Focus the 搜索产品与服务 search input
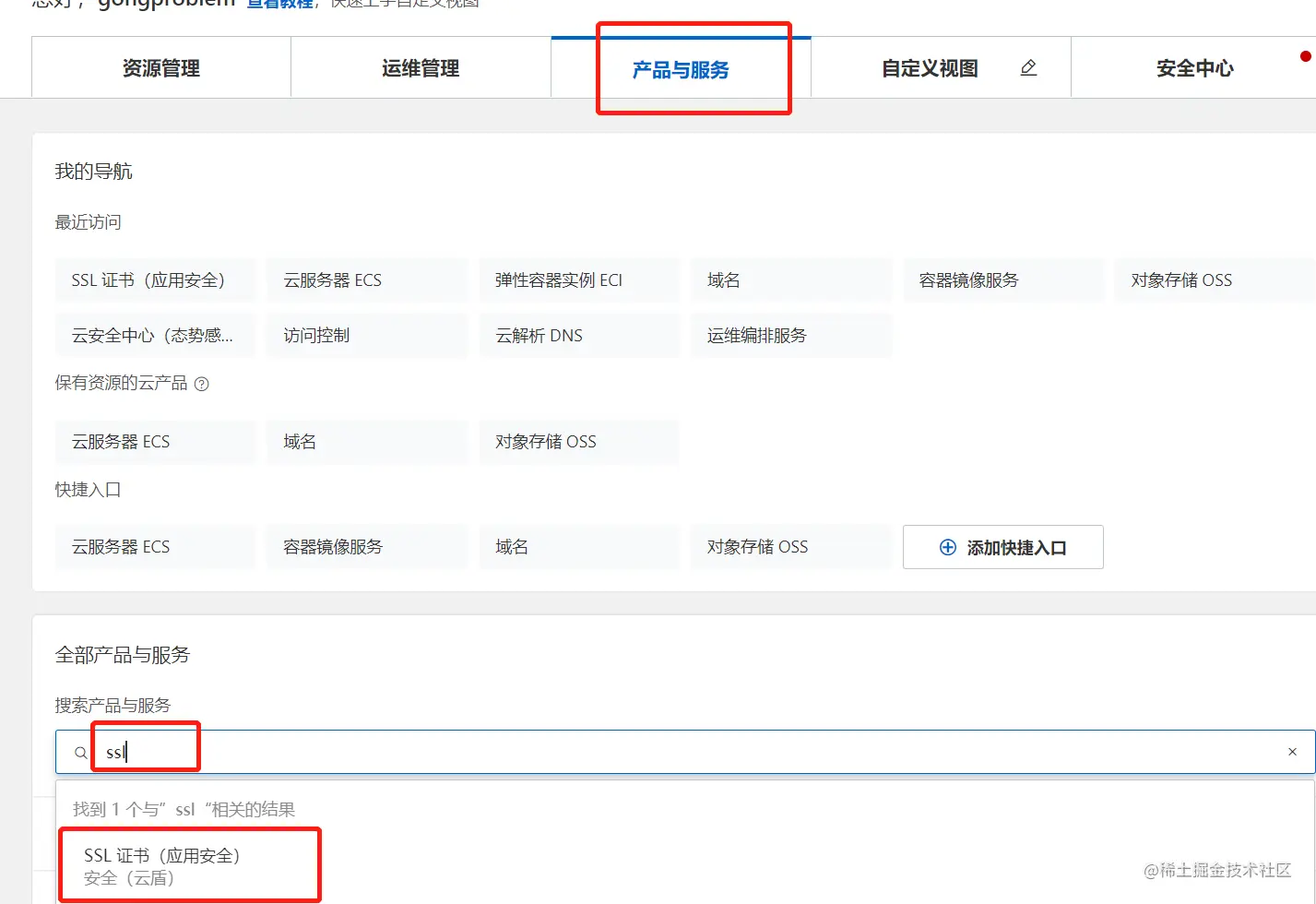The height and width of the screenshot is (904, 1316). pyautogui.click(x=684, y=752)
